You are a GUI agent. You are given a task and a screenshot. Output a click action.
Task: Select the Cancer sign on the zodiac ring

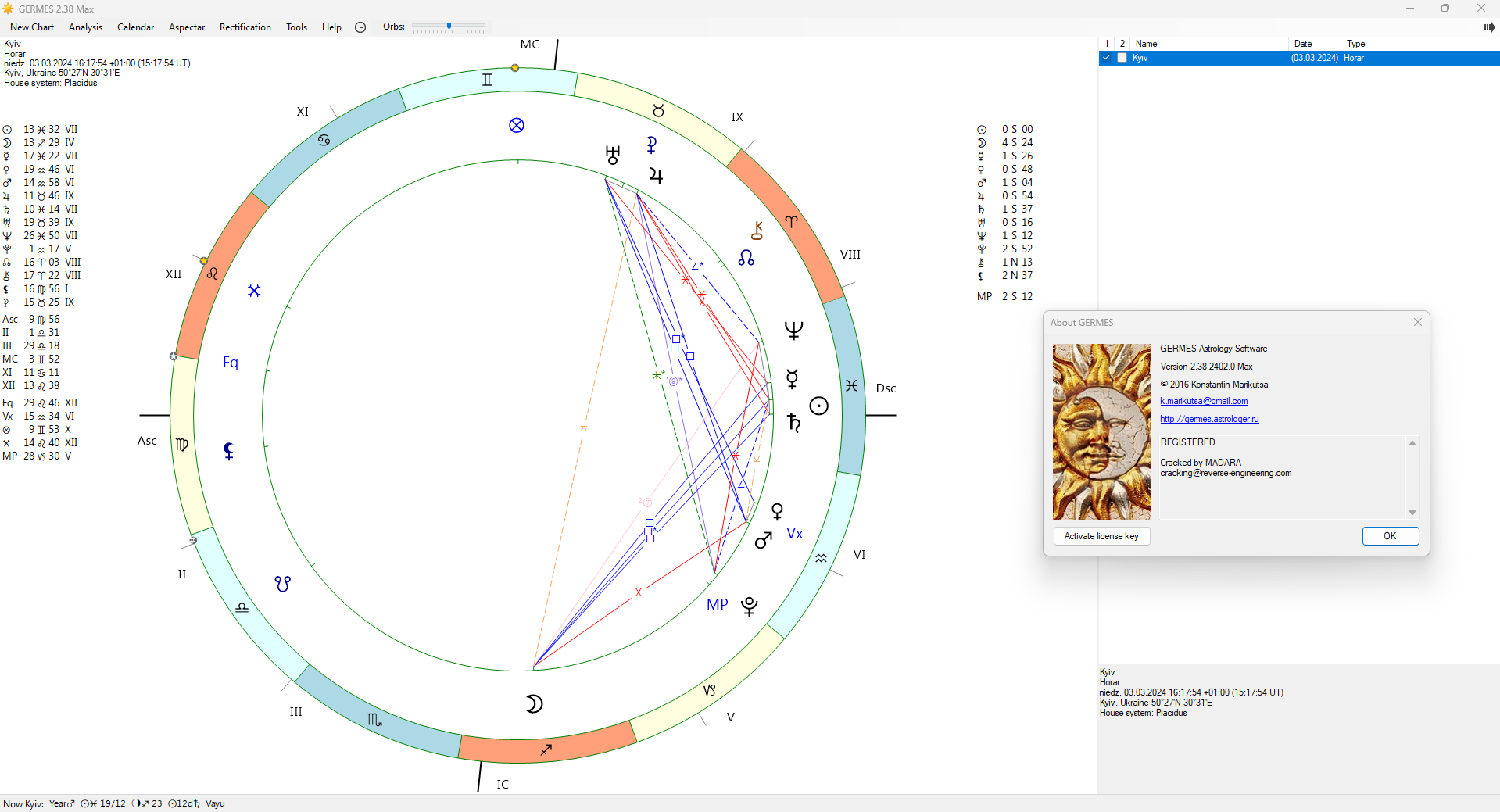pos(324,140)
